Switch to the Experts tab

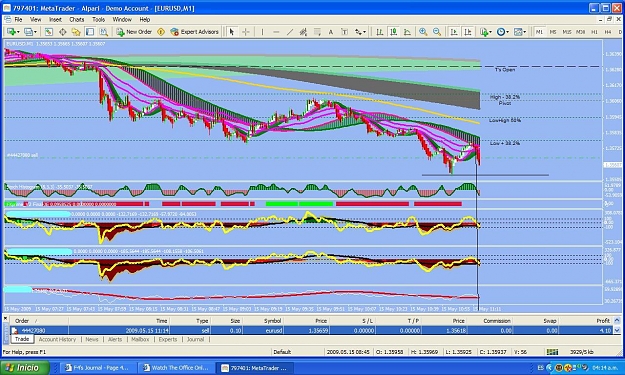click(x=167, y=340)
